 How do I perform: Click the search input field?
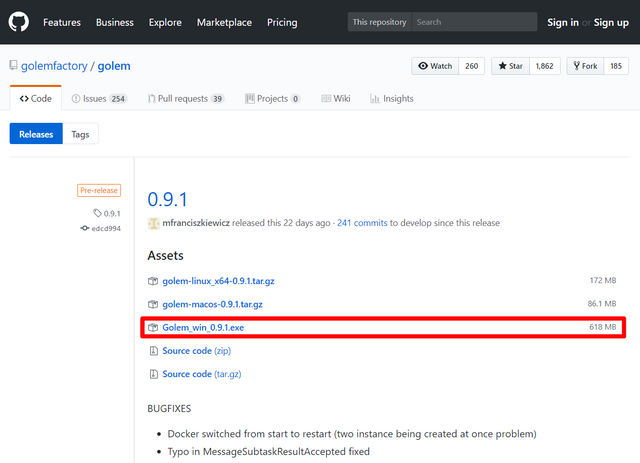474,22
